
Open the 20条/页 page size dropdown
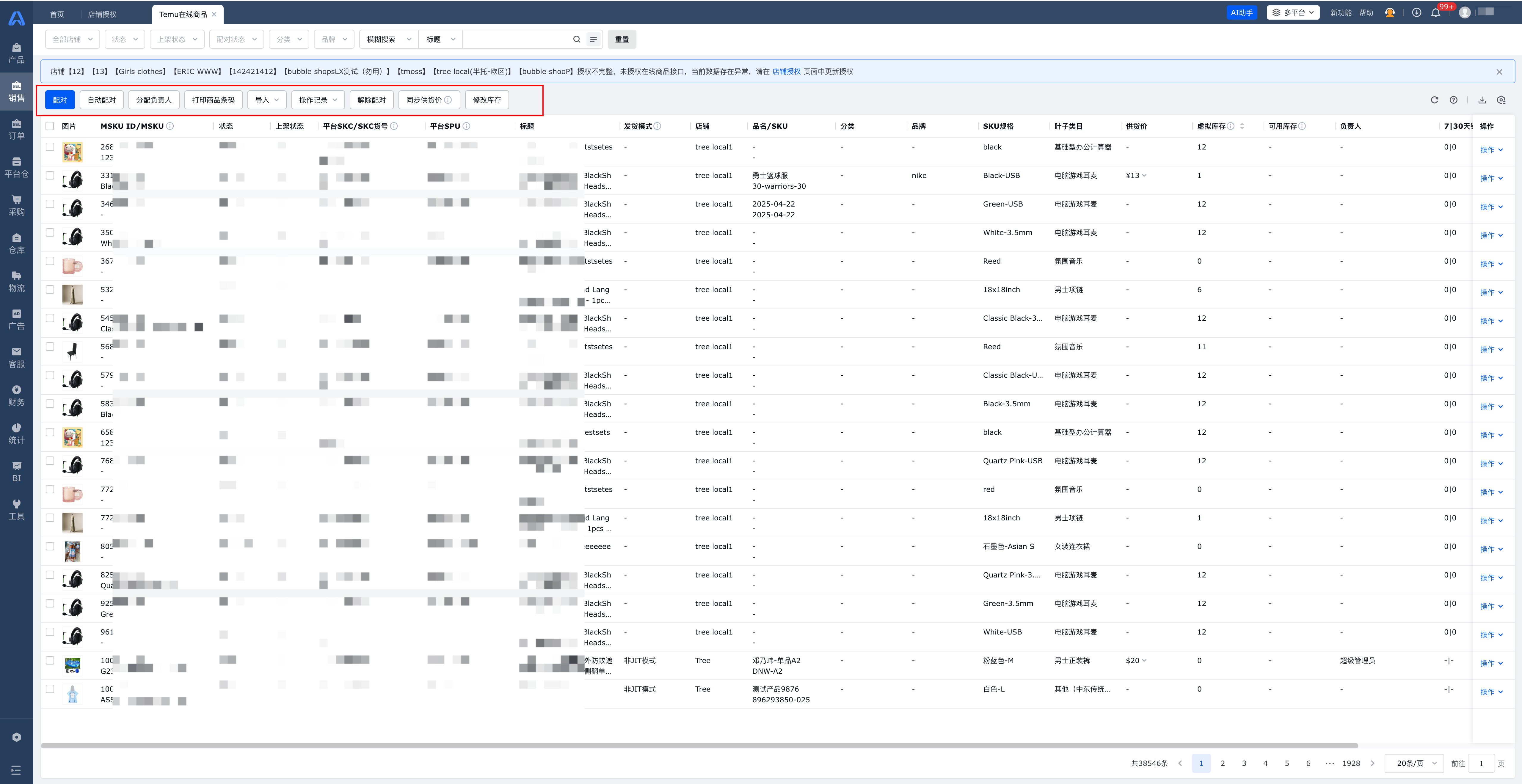point(1414,763)
